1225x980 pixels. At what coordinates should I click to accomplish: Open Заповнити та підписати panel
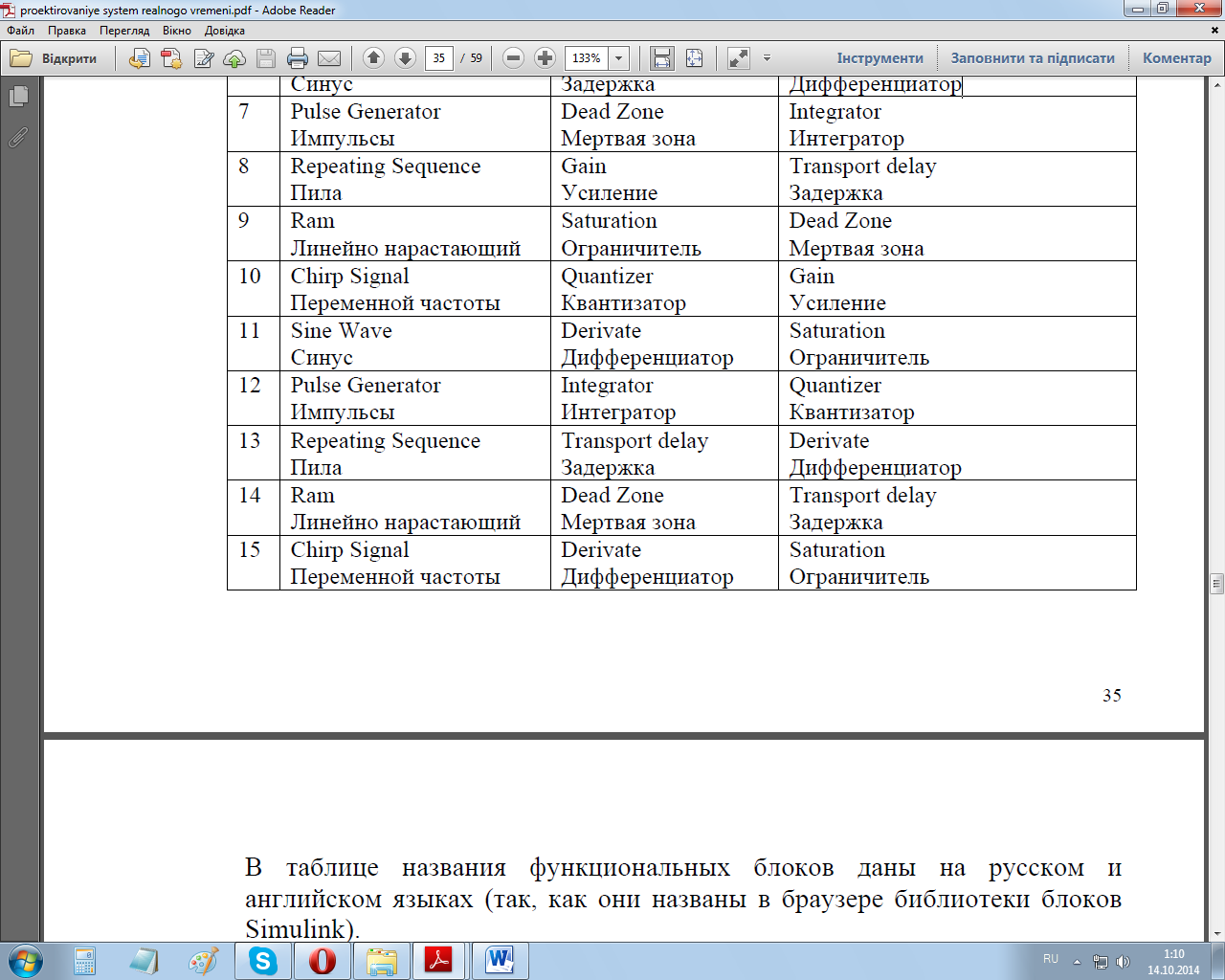pyautogui.click(x=1033, y=58)
